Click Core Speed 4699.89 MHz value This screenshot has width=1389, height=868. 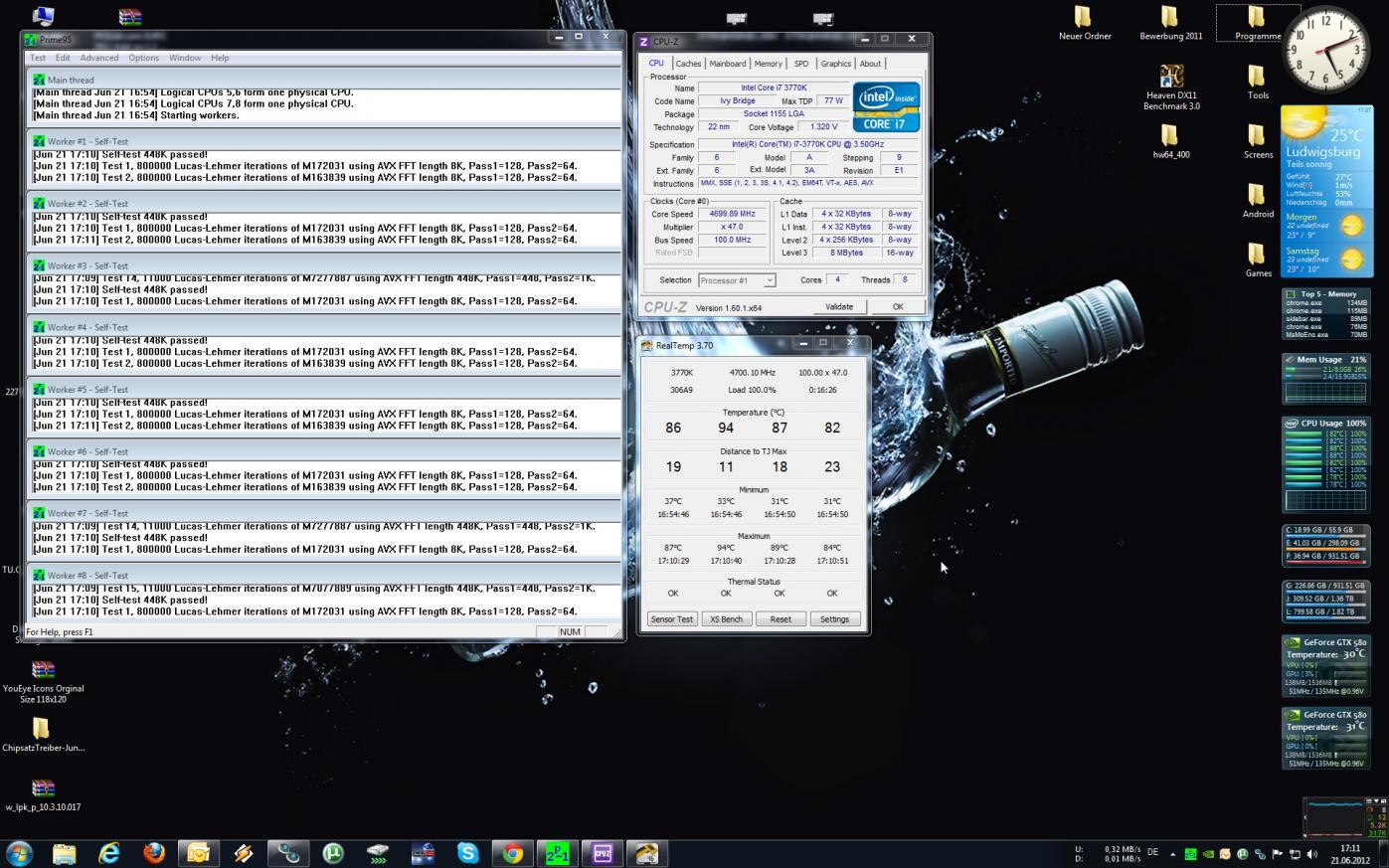coord(732,214)
